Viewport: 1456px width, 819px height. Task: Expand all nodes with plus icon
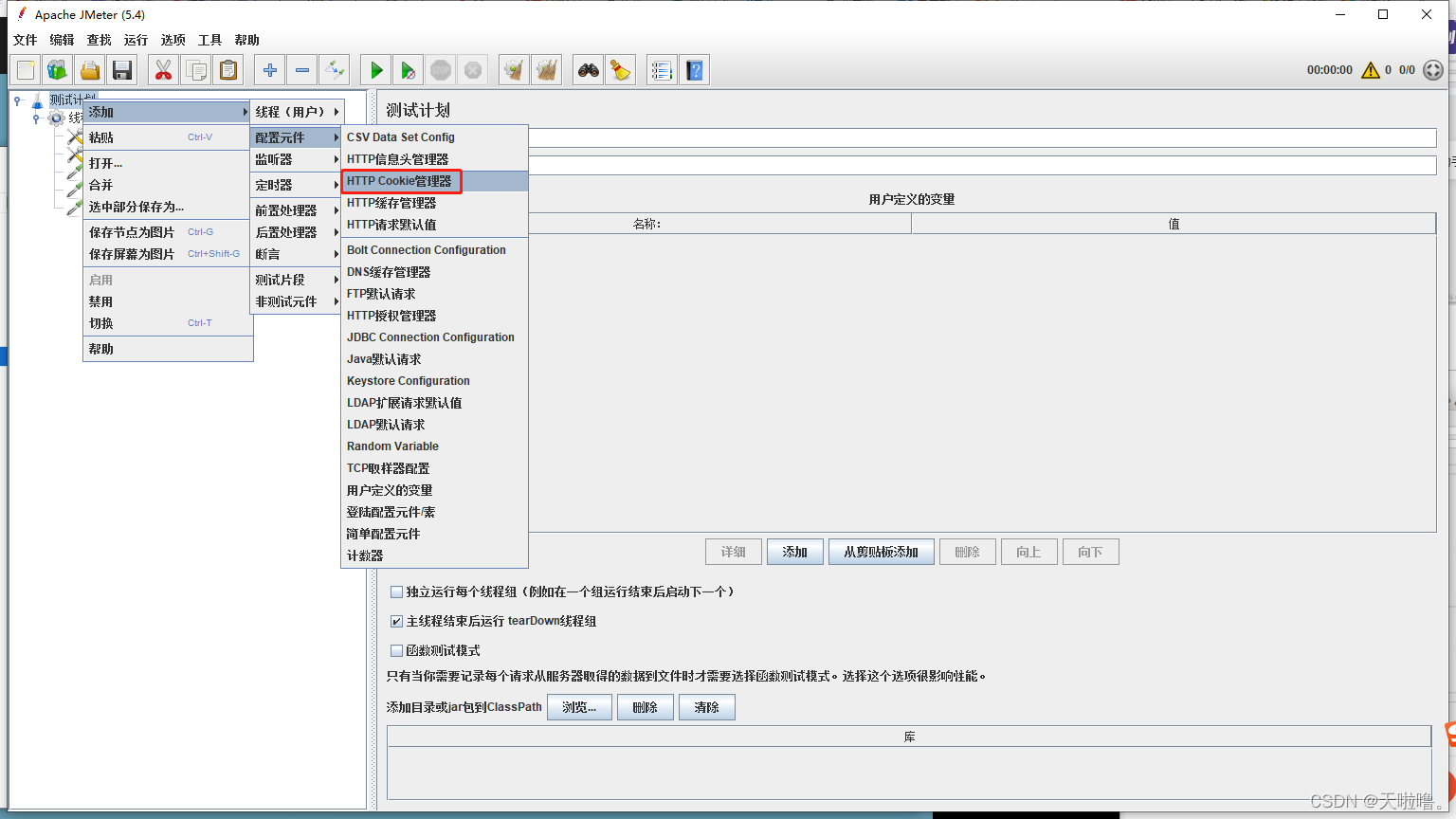[x=270, y=70]
